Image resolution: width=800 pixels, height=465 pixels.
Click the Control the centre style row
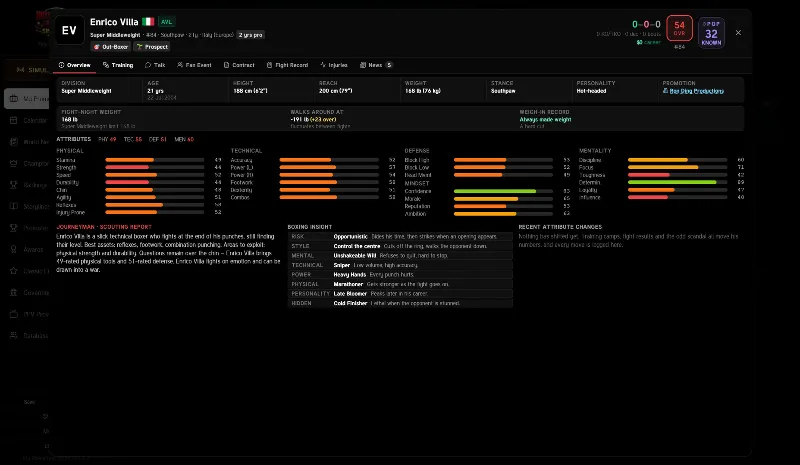pyautogui.click(x=401, y=246)
